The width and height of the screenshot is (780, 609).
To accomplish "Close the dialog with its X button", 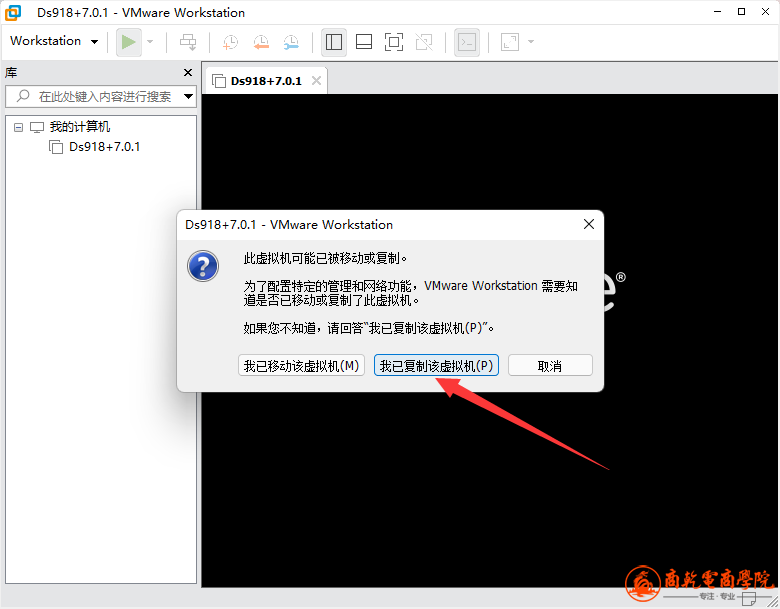I will pyautogui.click(x=589, y=224).
